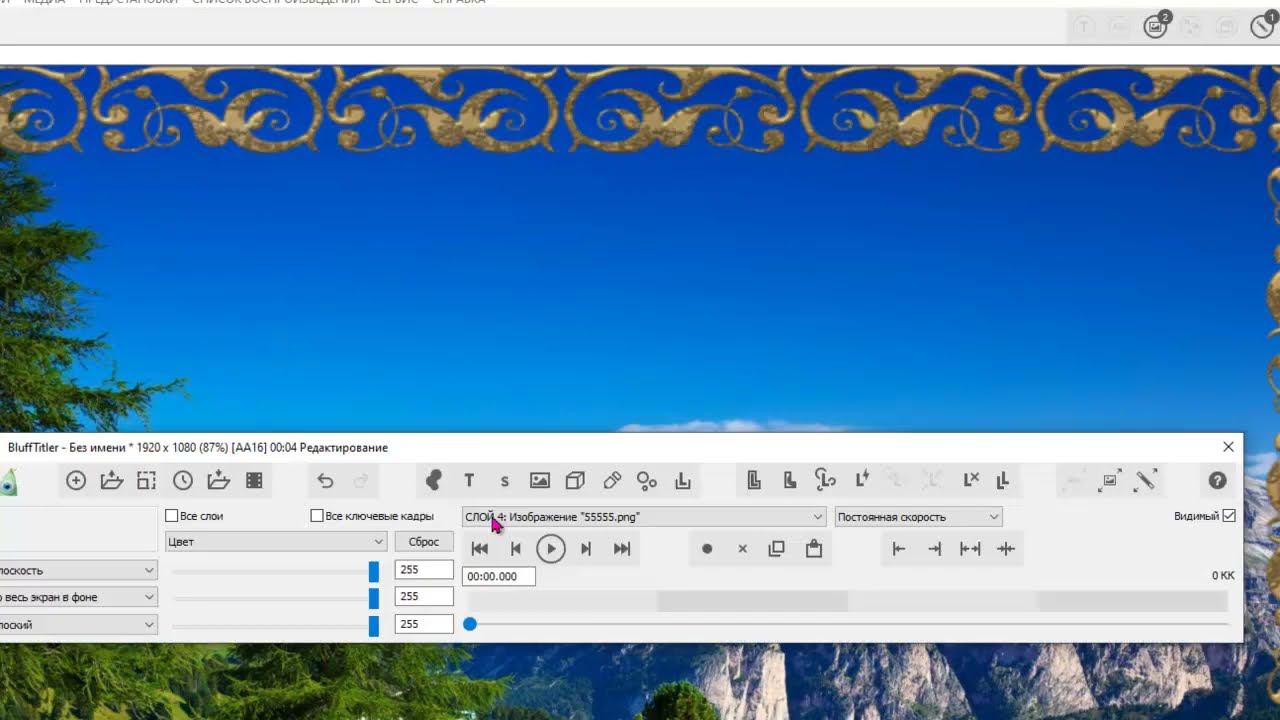Image resolution: width=1280 pixels, height=720 pixels.
Task: Add a picture layer with the image icon
Action: coord(540,481)
